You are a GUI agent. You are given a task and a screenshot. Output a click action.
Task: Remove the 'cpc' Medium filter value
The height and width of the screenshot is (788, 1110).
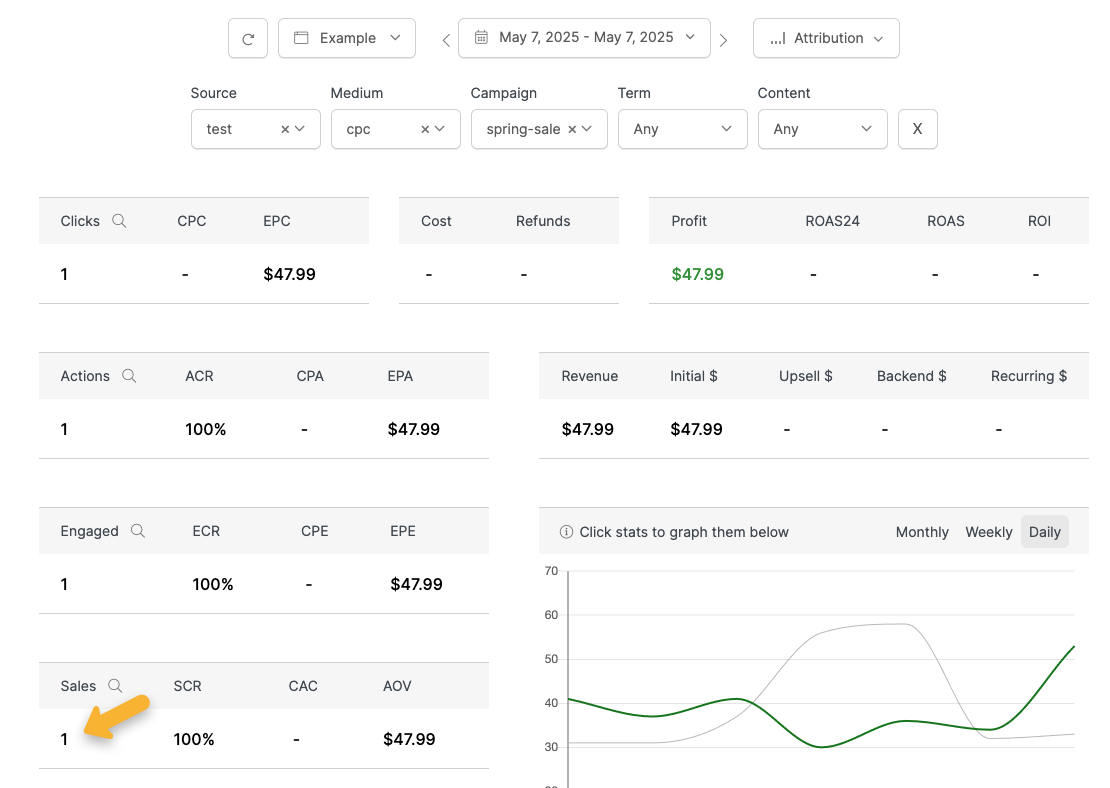pyautogui.click(x=425, y=129)
